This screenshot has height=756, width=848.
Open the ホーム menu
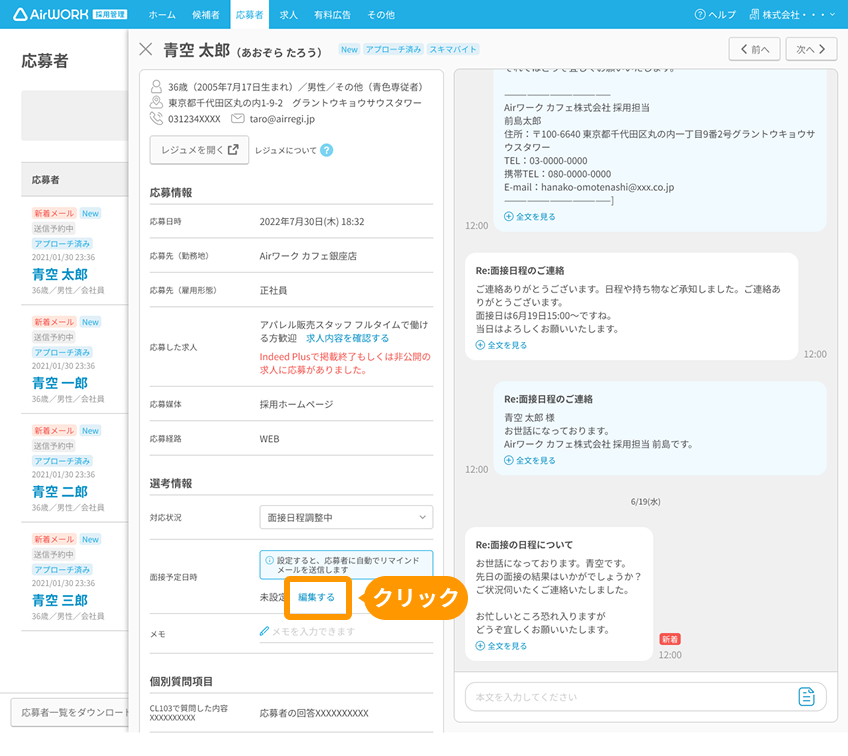pyautogui.click(x=162, y=15)
